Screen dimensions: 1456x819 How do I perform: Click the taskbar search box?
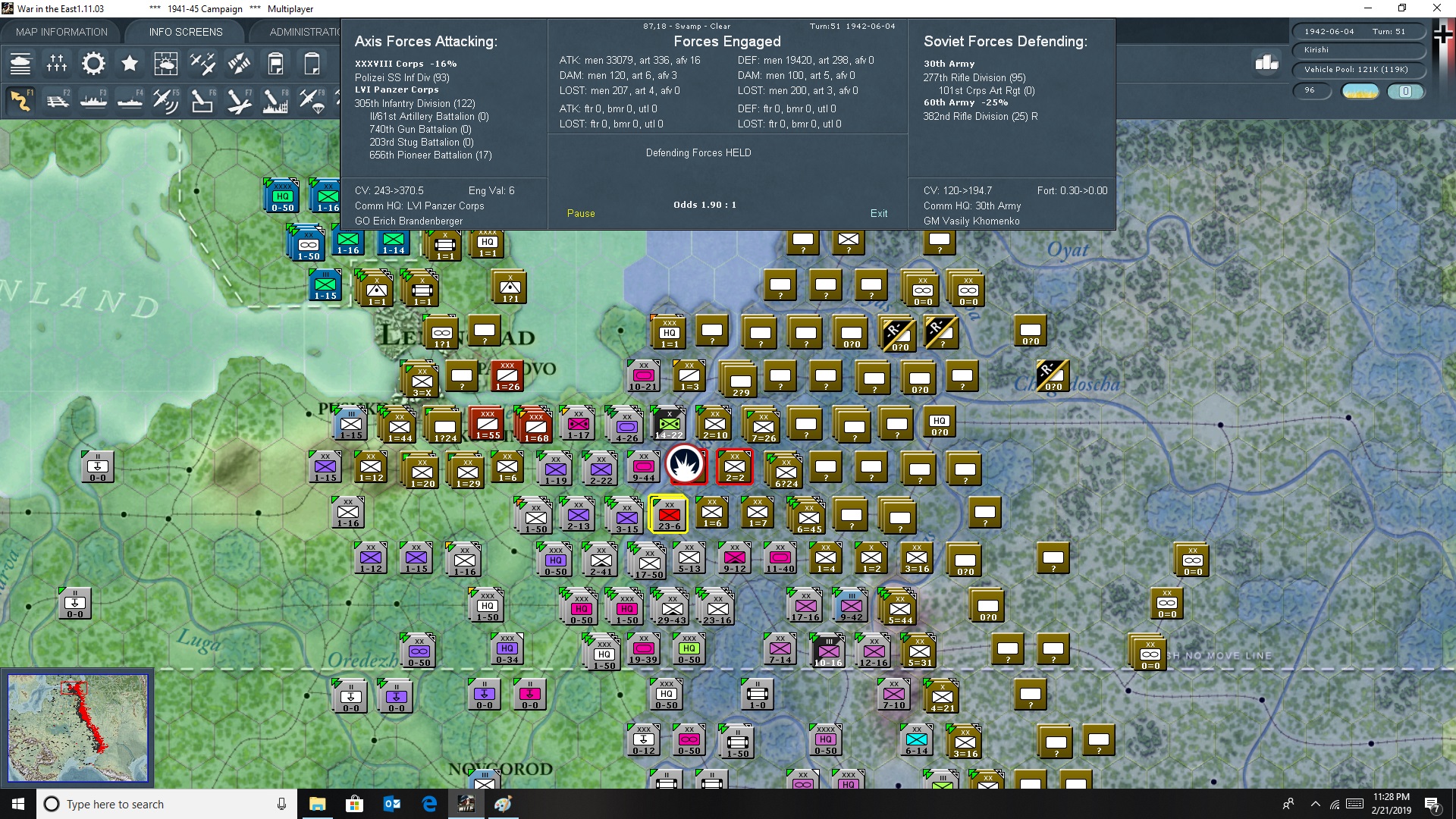pos(167,804)
